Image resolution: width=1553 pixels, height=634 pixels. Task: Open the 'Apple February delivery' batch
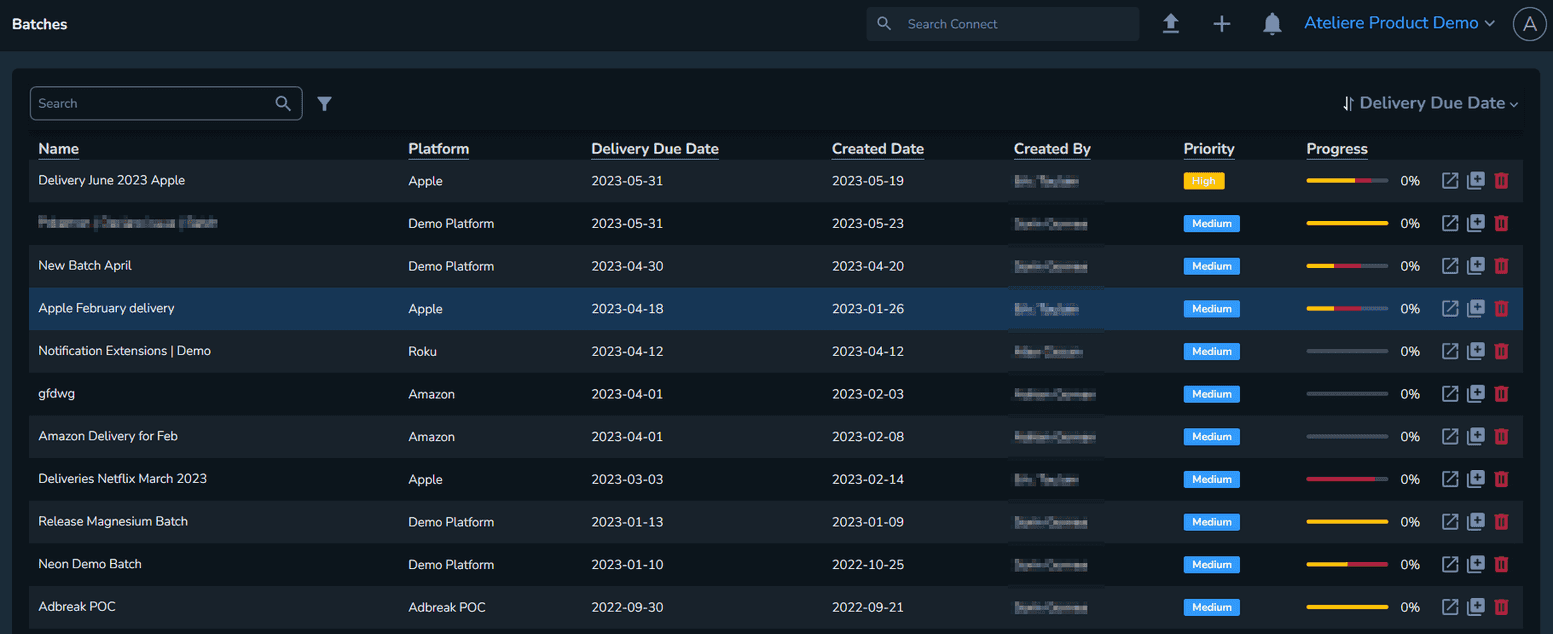(106, 308)
